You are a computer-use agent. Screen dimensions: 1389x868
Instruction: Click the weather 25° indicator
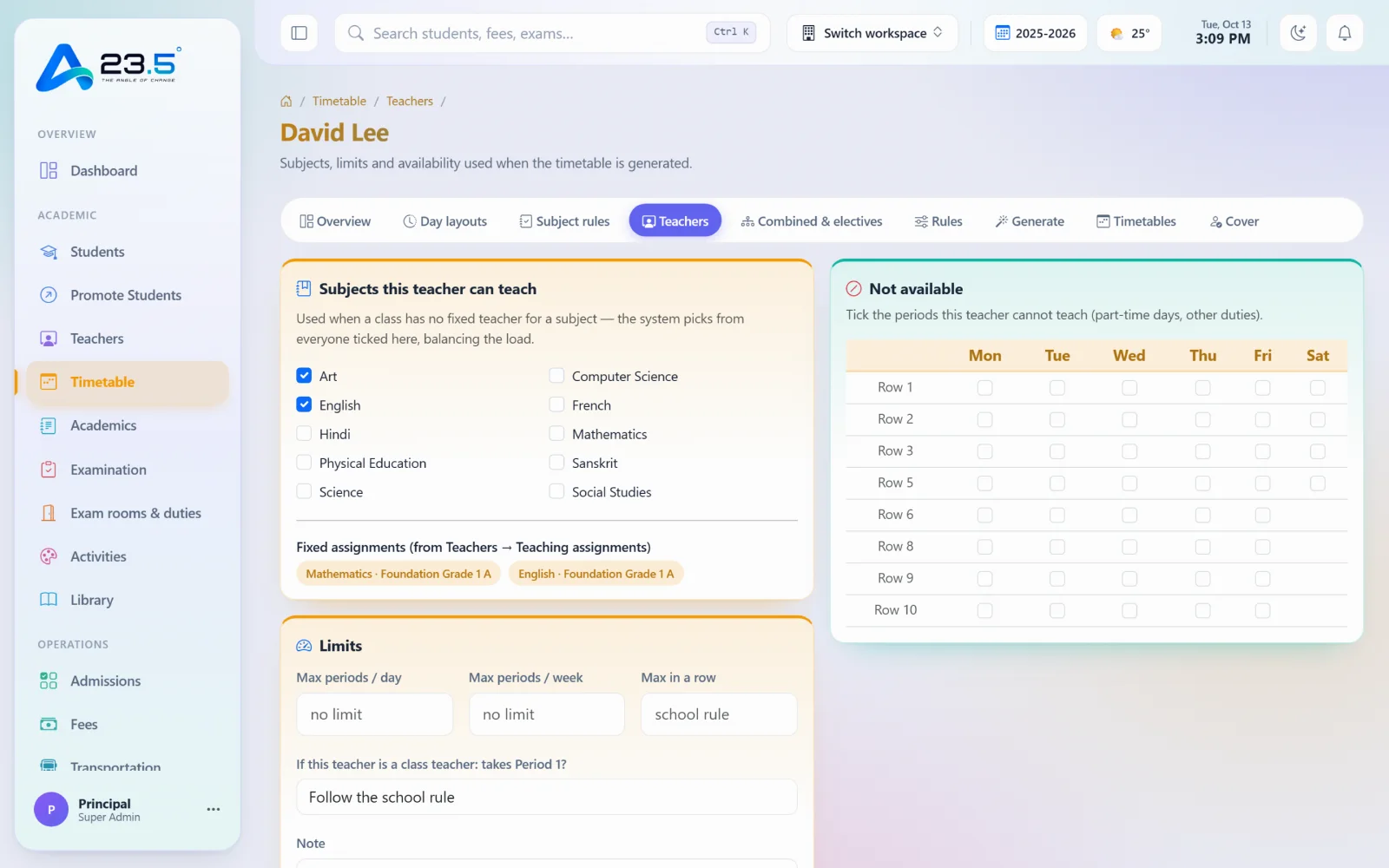pos(1129,33)
